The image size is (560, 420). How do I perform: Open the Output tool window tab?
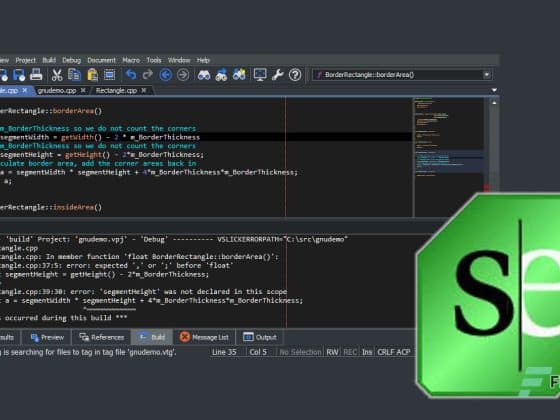point(260,337)
